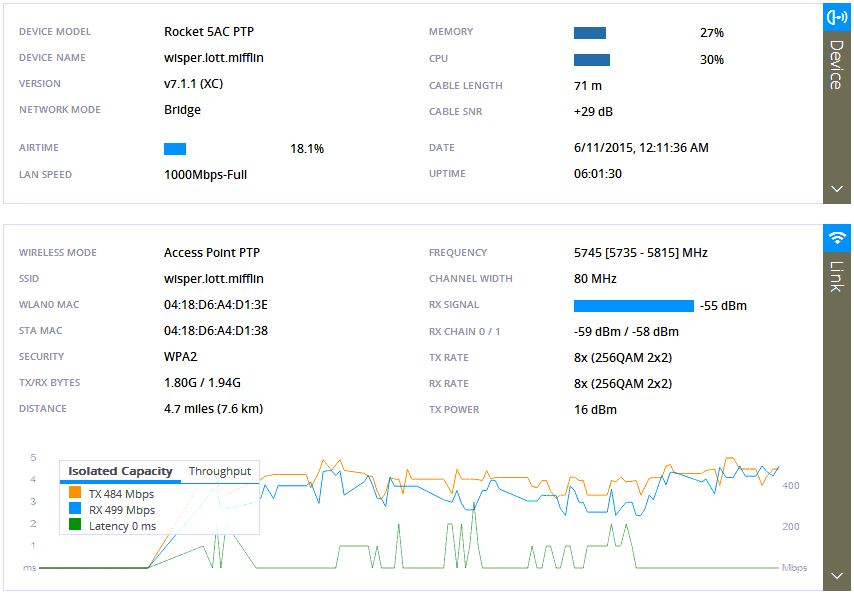The width and height of the screenshot is (854, 593).
Task: Collapse the Device panel using its chevron
Action: pyautogui.click(x=836, y=189)
